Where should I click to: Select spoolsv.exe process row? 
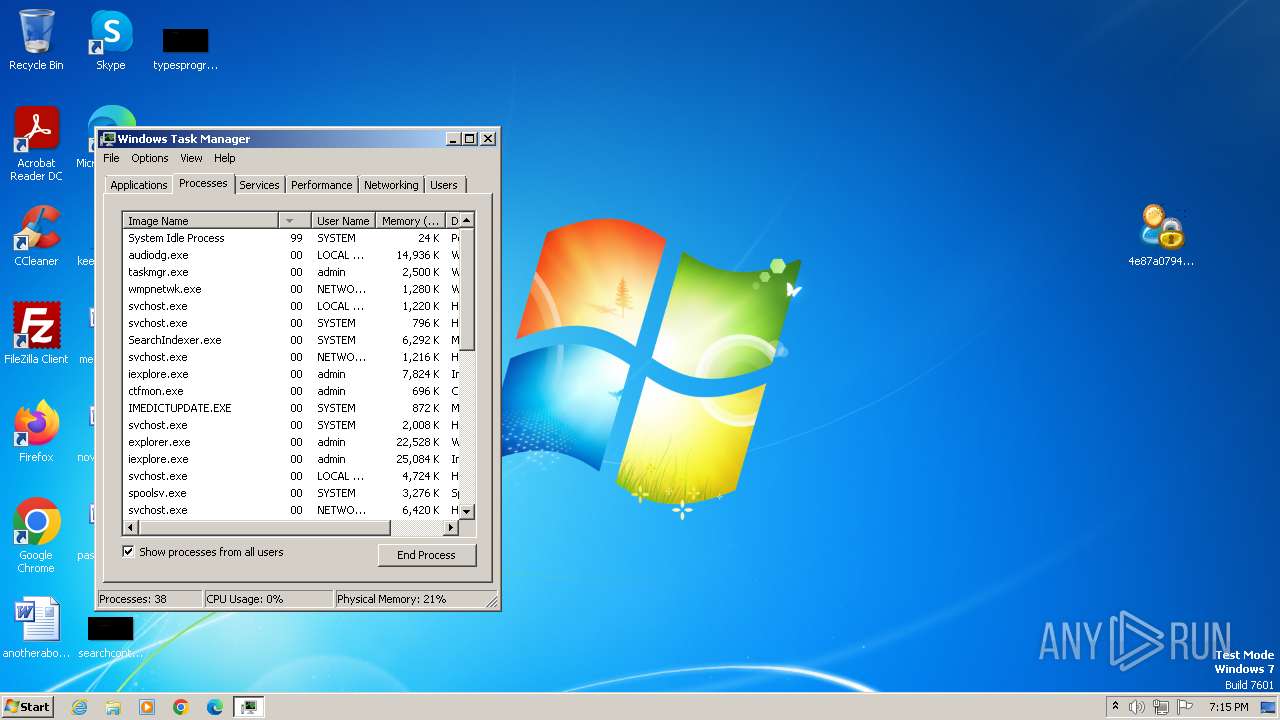(290, 493)
